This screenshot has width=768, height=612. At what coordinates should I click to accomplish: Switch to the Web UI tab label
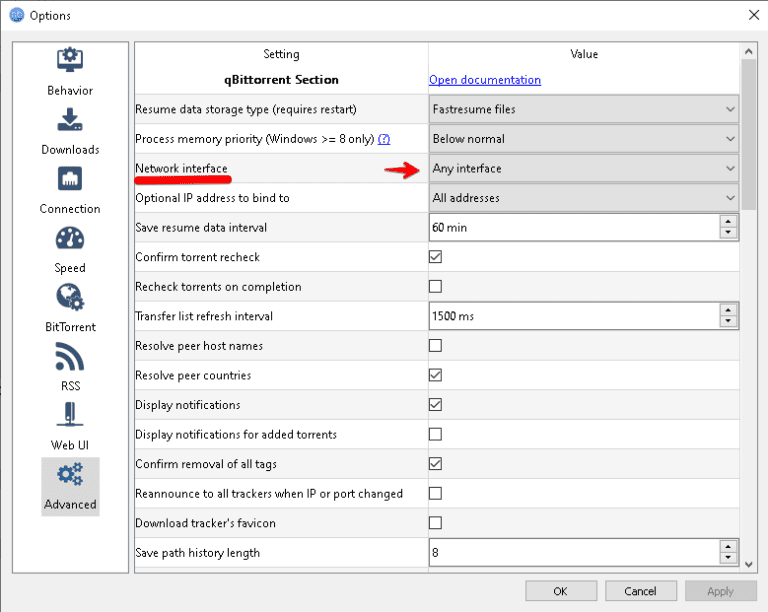(70, 445)
